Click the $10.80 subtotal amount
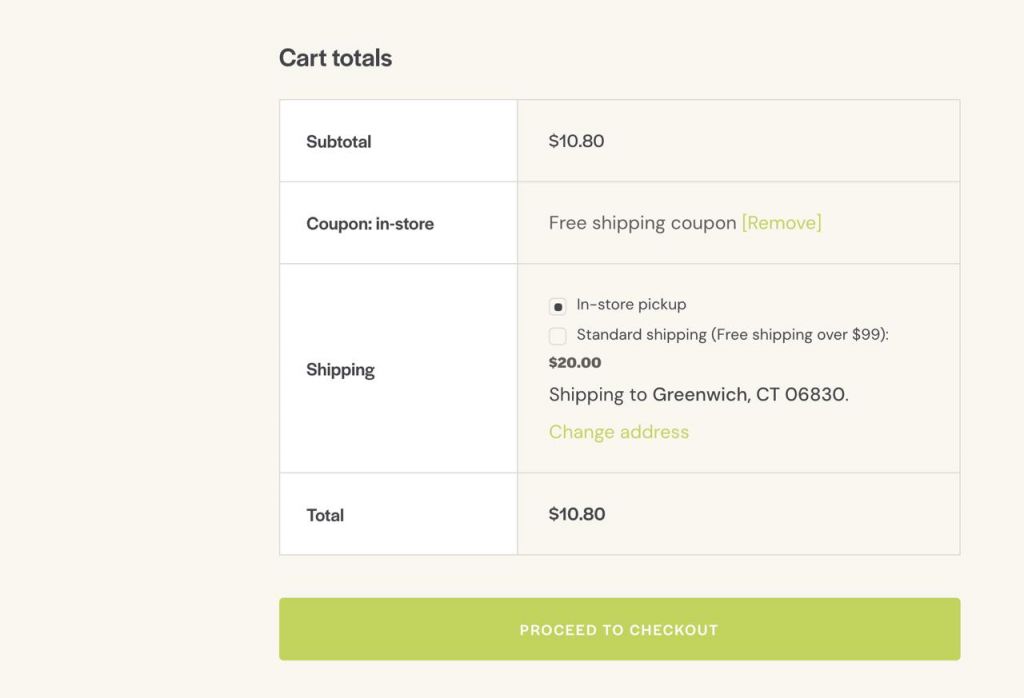The width and height of the screenshot is (1024, 698). (576, 140)
